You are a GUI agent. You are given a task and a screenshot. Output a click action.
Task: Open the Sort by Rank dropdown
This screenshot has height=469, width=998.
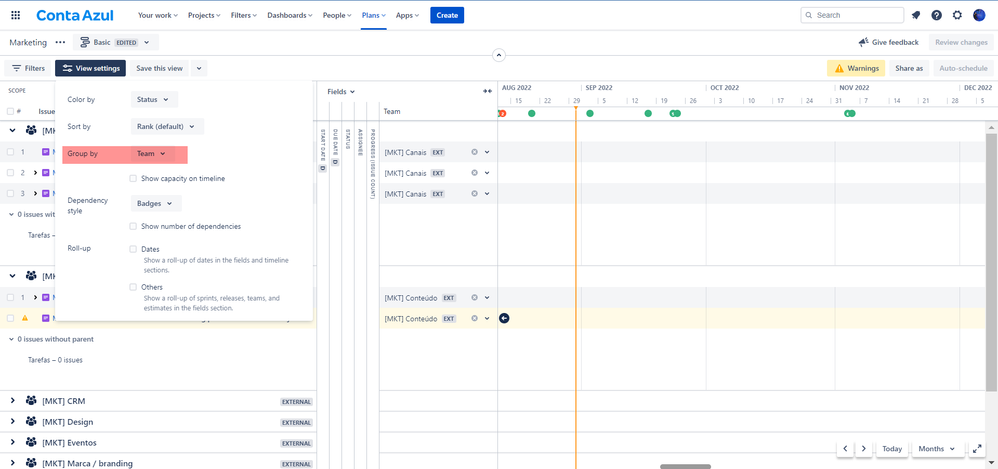coord(167,127)
